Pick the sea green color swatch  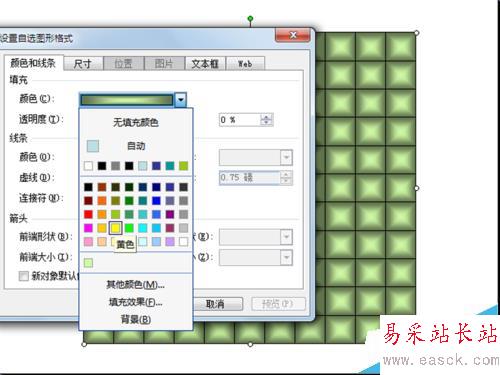[x=129, y=214]
